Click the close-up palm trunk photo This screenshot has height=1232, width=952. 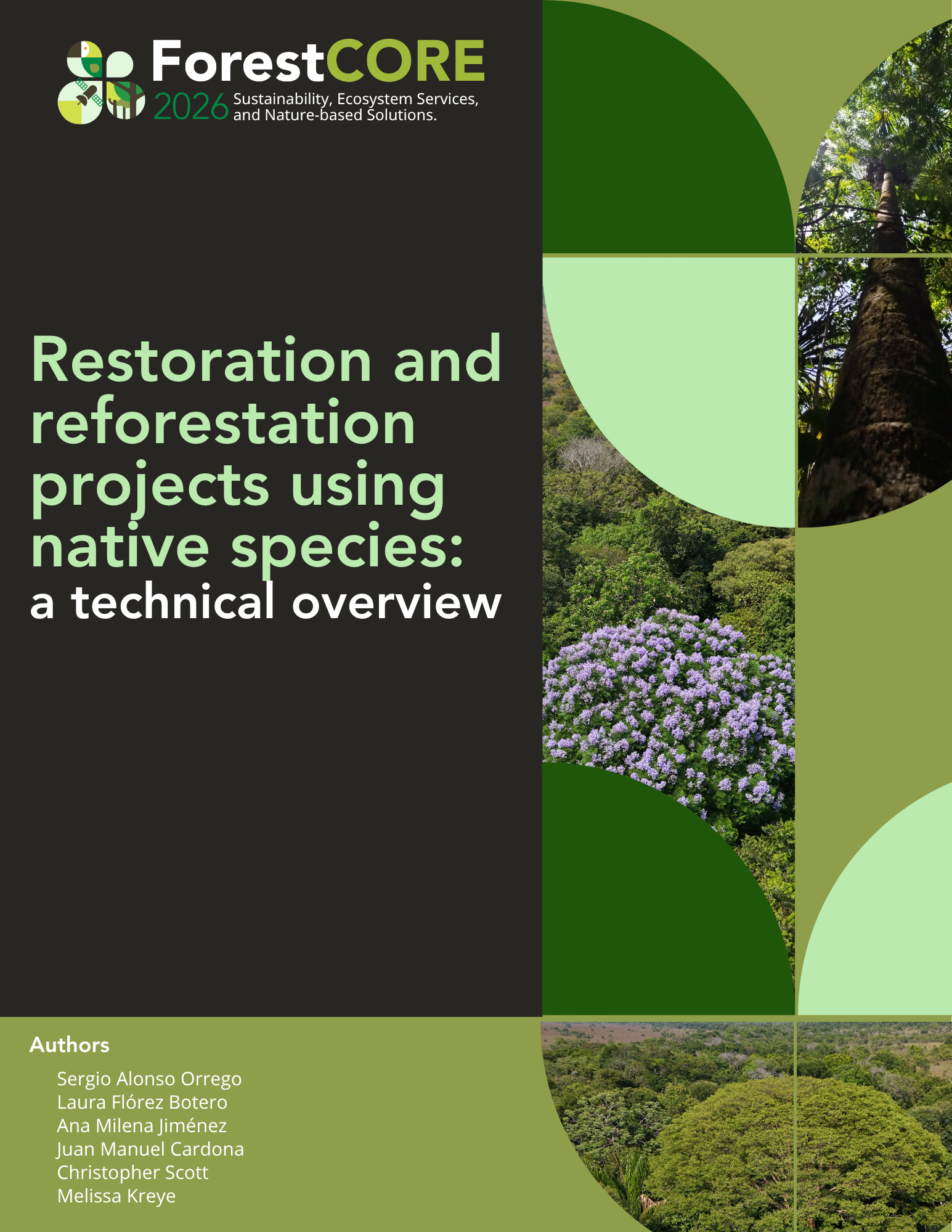click(874, 392)
